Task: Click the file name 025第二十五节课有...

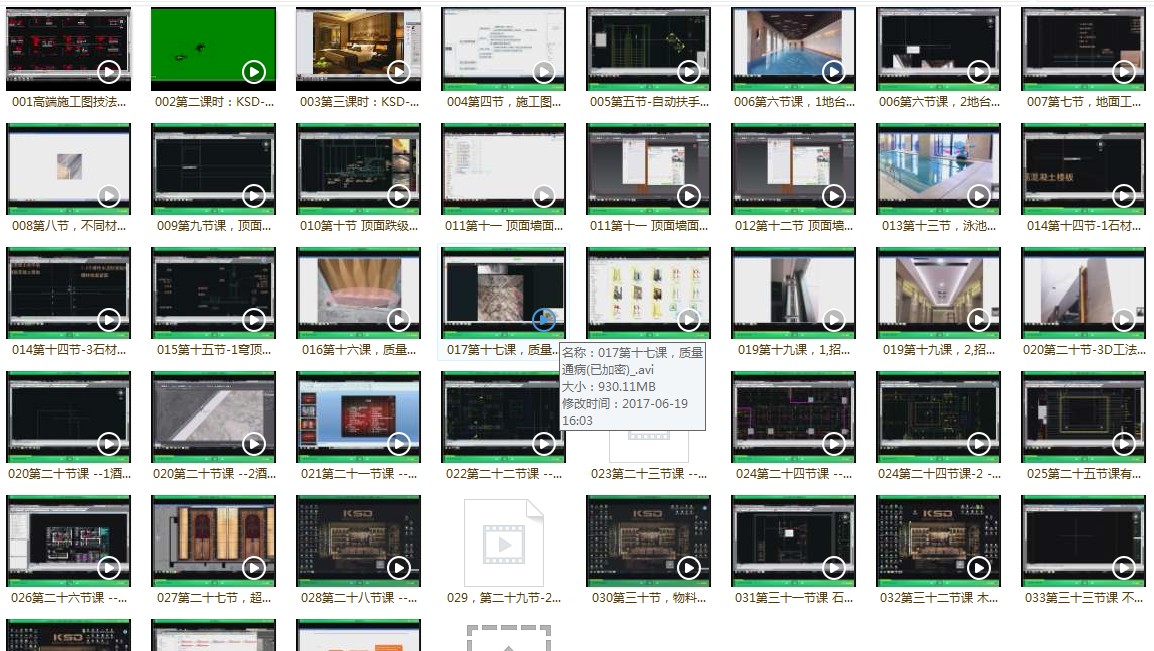Action: coord(1084,474)
